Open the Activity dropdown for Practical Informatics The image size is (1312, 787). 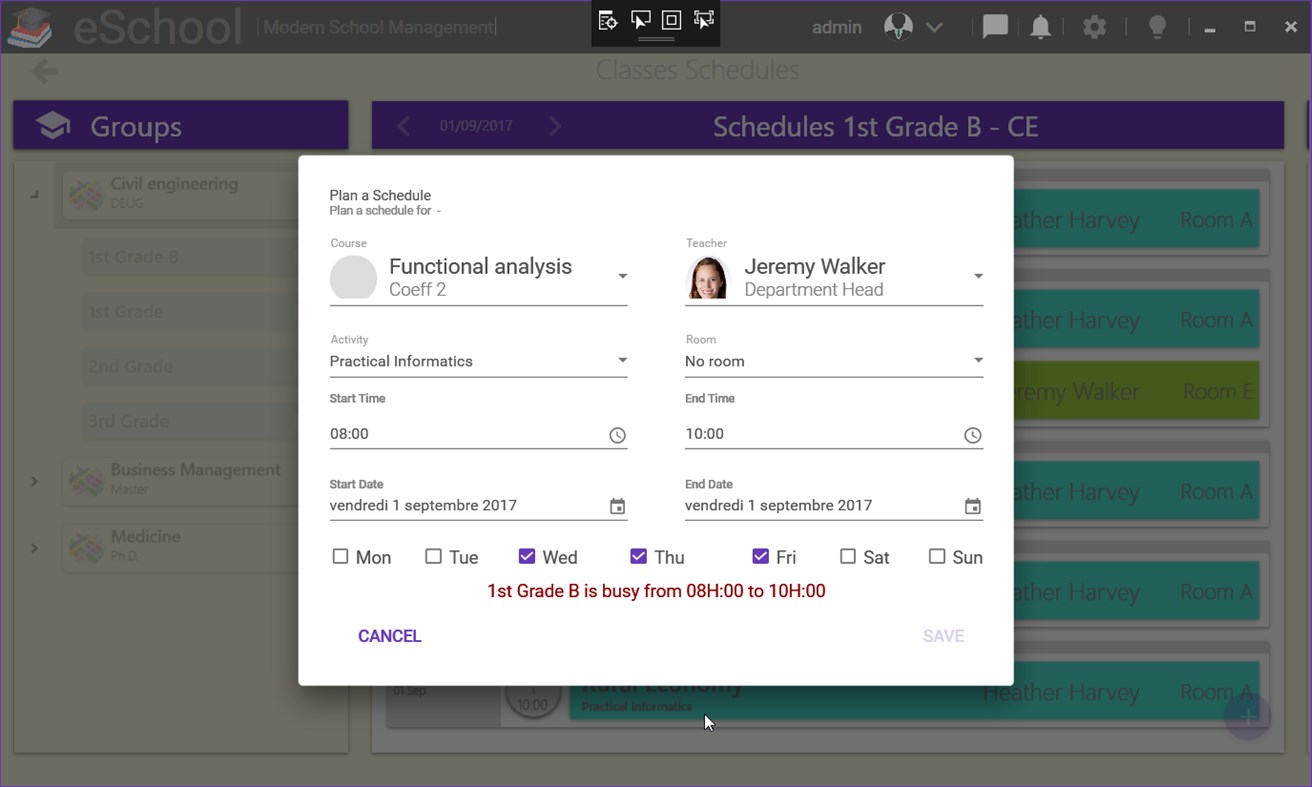coord(622,361)
